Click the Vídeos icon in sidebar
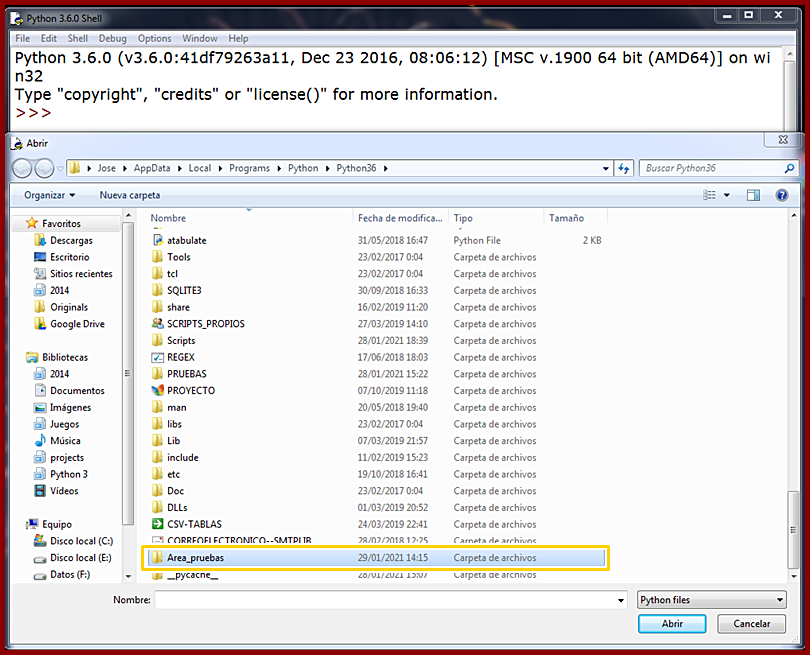The width and height of the screenshot is (810, 655). pyautogui.click(x=40, y=491)
